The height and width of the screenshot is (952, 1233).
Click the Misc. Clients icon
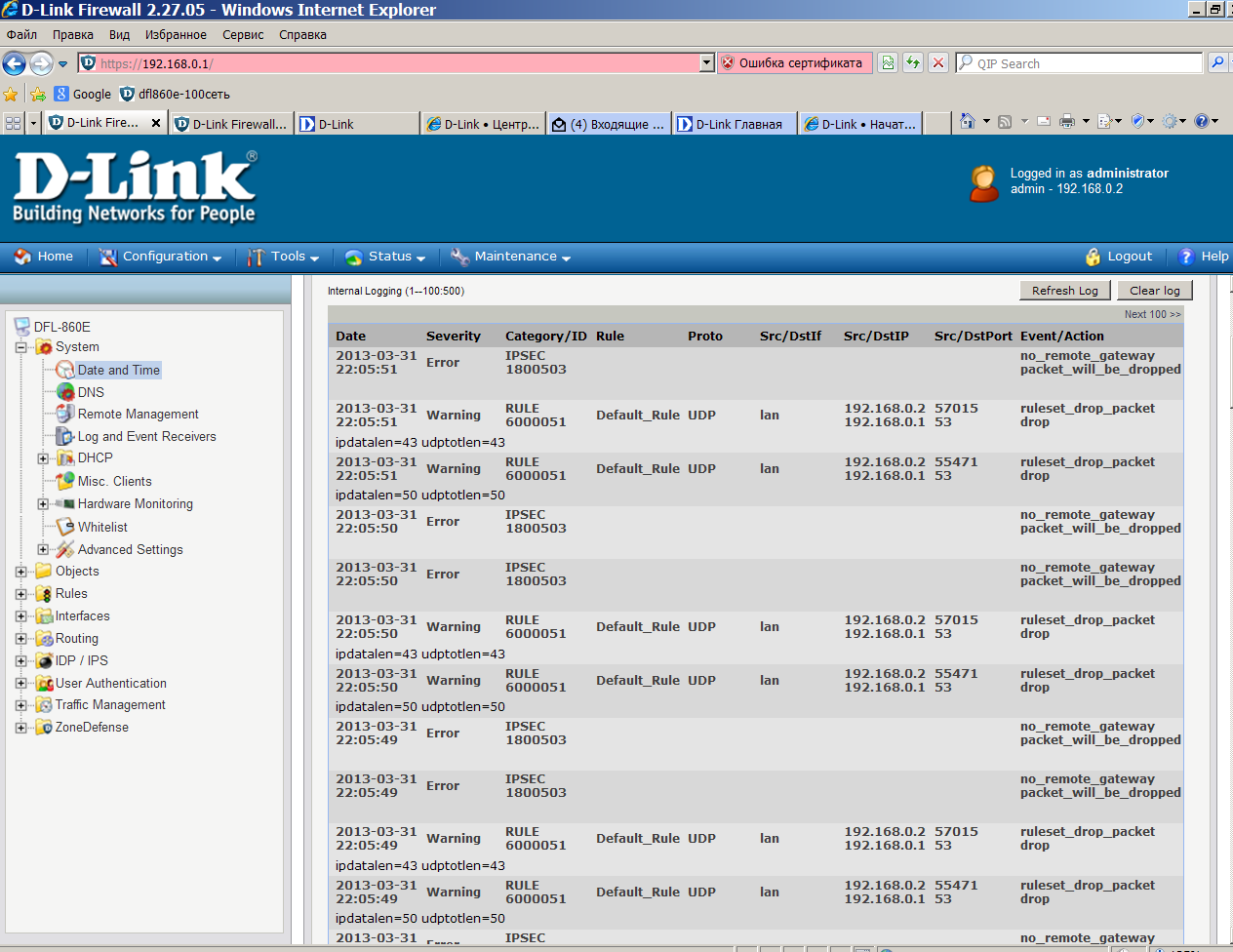click(x=65, y=481)
